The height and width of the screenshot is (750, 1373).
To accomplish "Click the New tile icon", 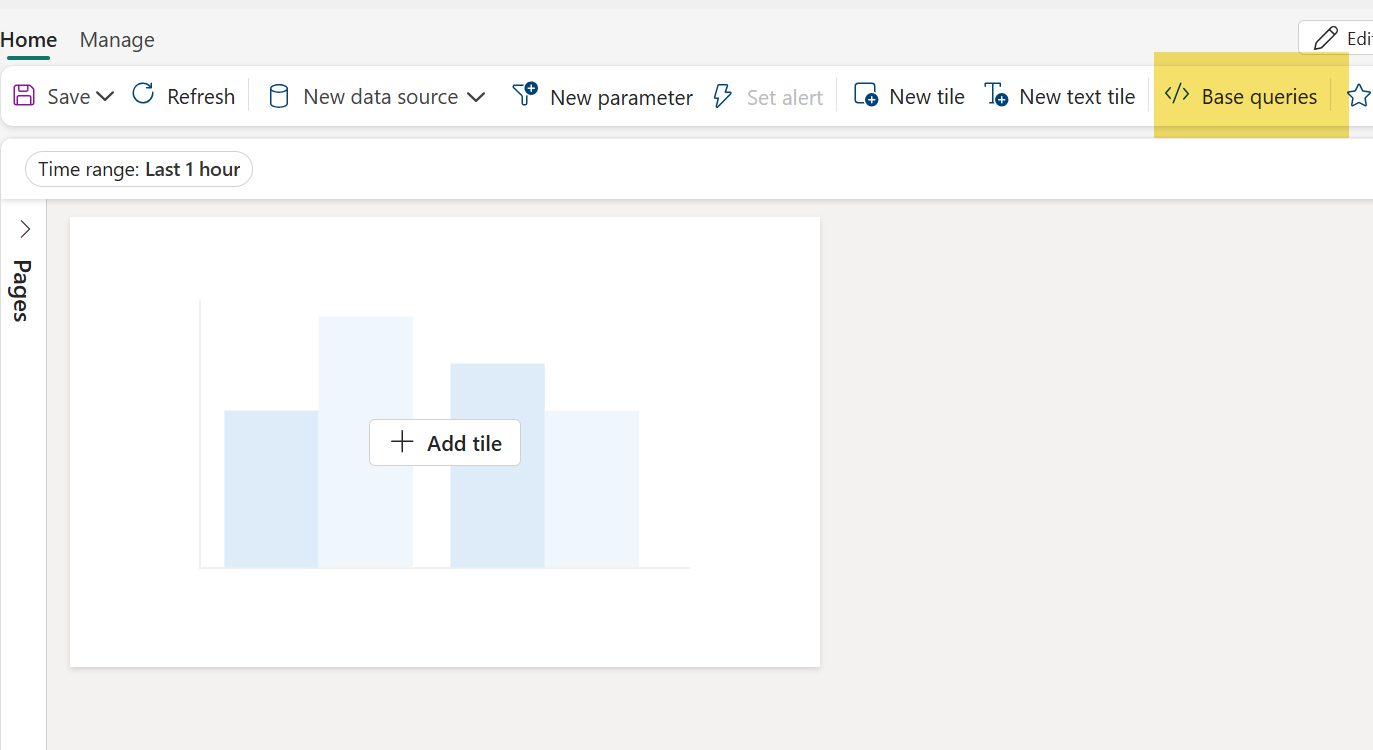I will click(865, 96).
